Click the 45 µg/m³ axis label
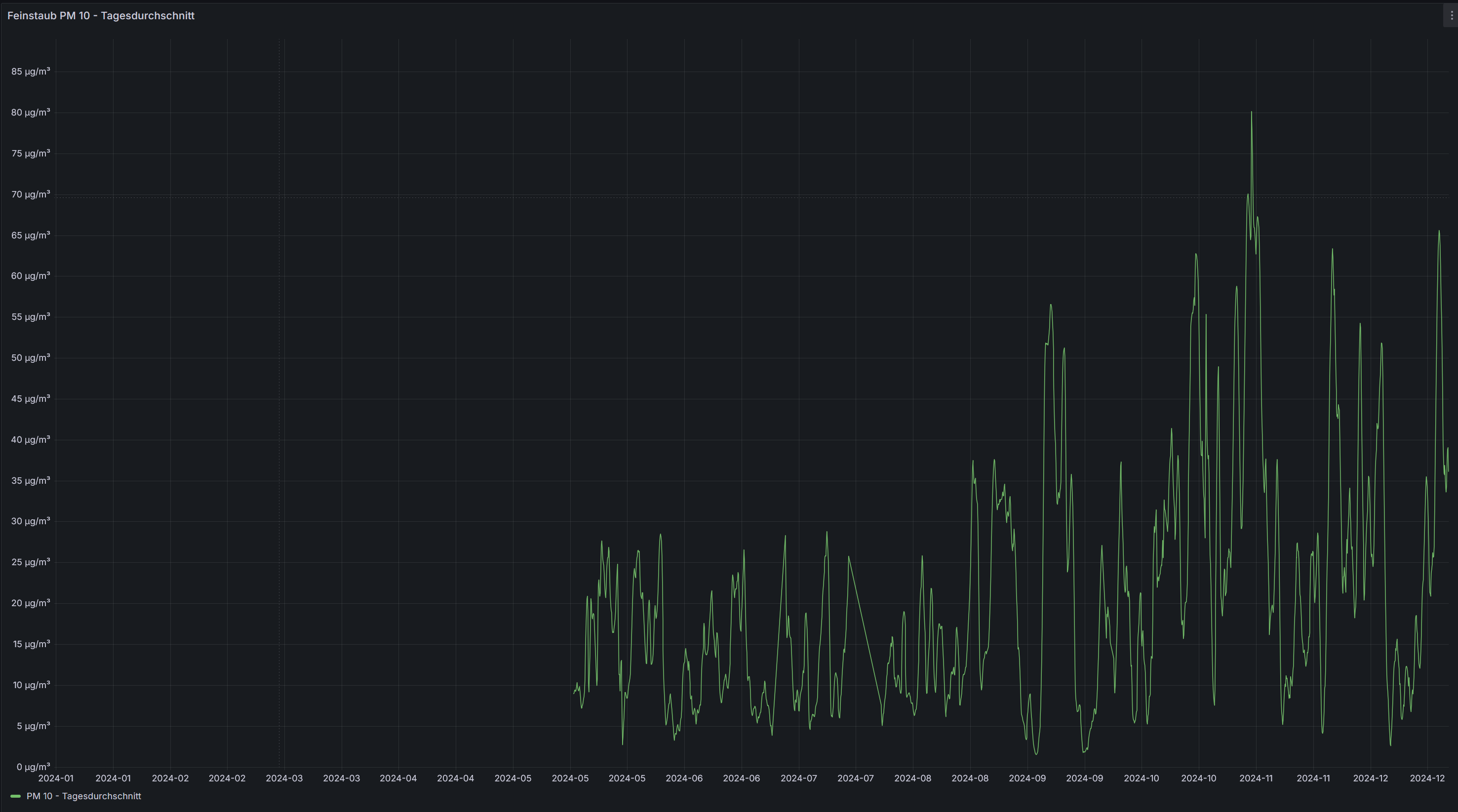 31,398
